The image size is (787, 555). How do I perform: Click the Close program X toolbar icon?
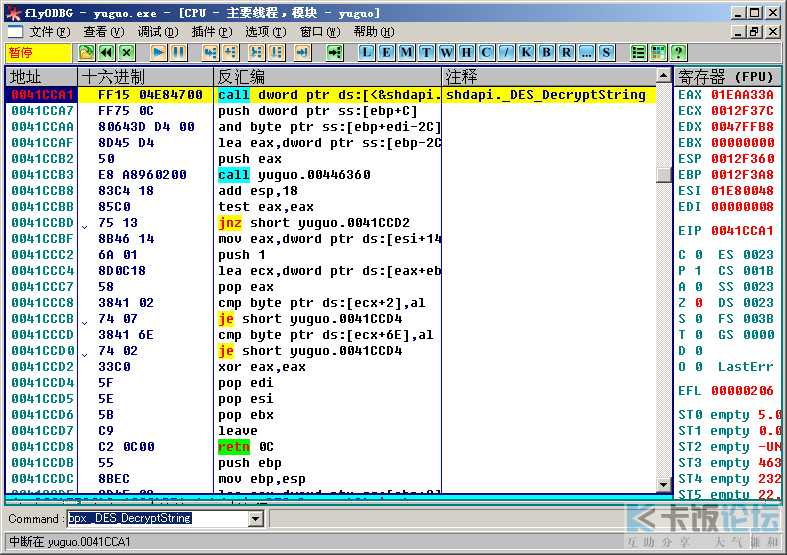pyautogui.click(x=126, y=52)
